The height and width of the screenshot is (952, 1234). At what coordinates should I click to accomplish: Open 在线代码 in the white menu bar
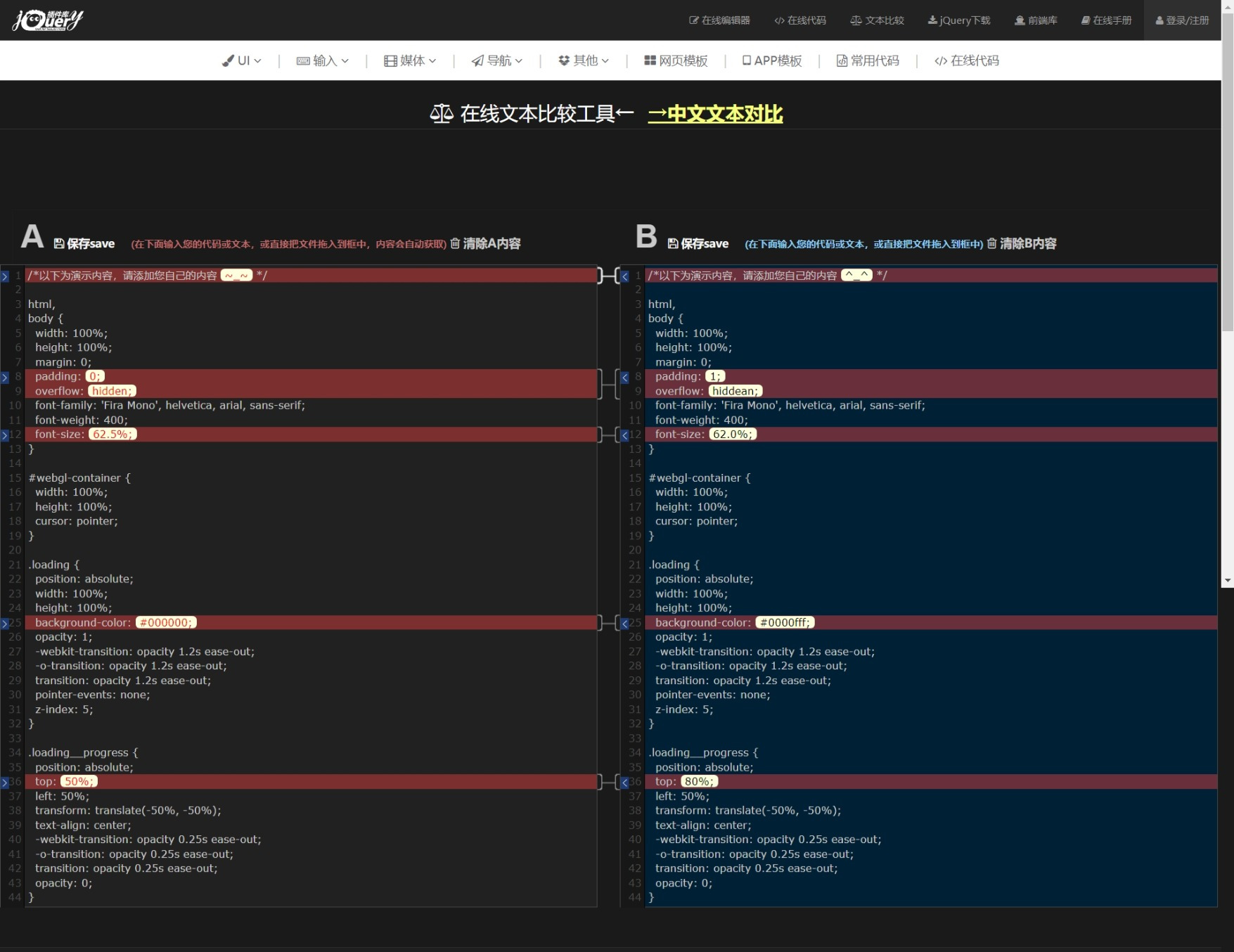coord(967,60)
